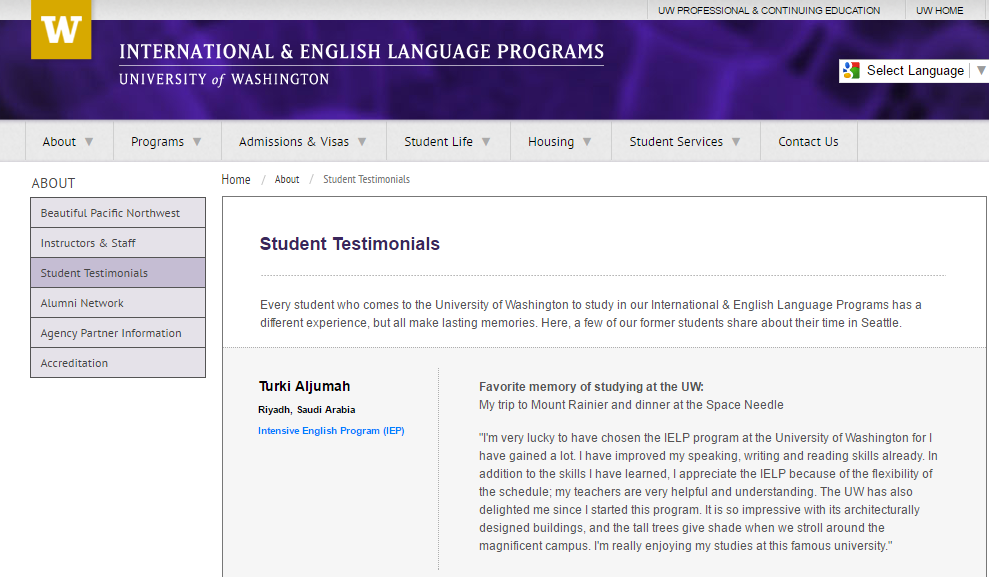989x577 pixels.
Task: Expand the Admissions & Visas arrow
Action: pyautogui.click(x=362, y=142)
